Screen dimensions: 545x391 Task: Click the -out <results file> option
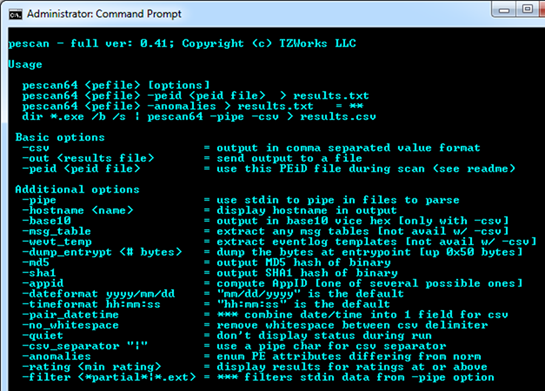click(x=88, y=158)
